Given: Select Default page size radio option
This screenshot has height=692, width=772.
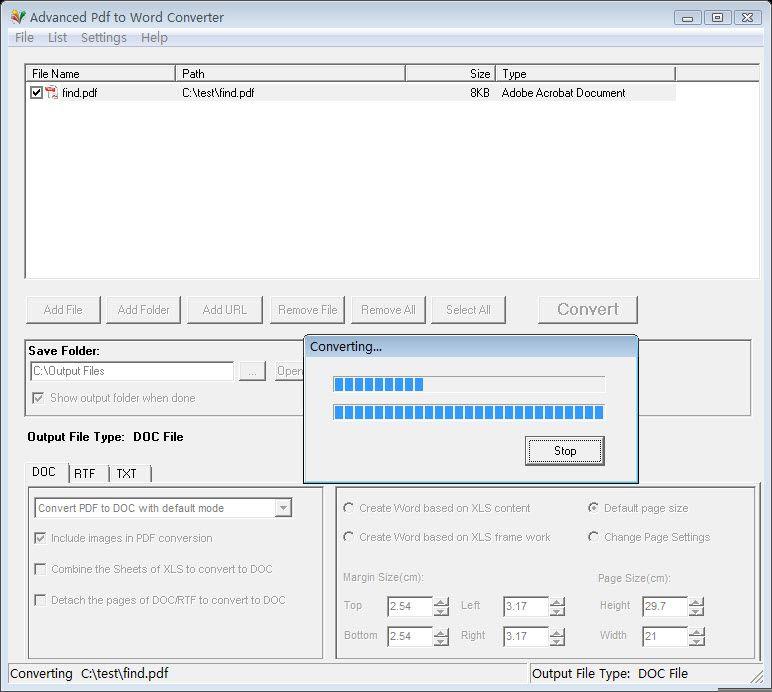Looking at the screenshot, I should [x=594, y=508].
